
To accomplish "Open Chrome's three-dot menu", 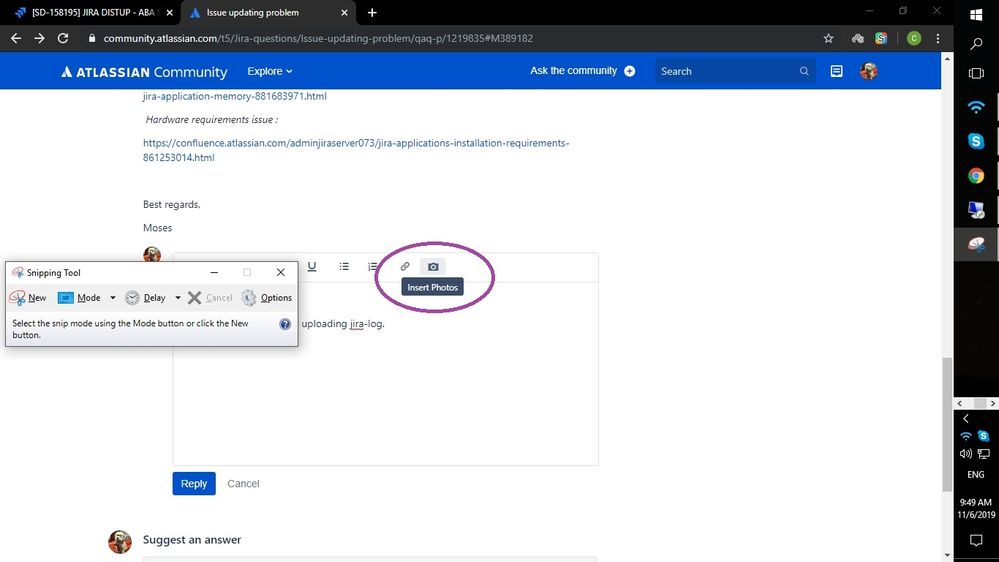I will 936,38.
